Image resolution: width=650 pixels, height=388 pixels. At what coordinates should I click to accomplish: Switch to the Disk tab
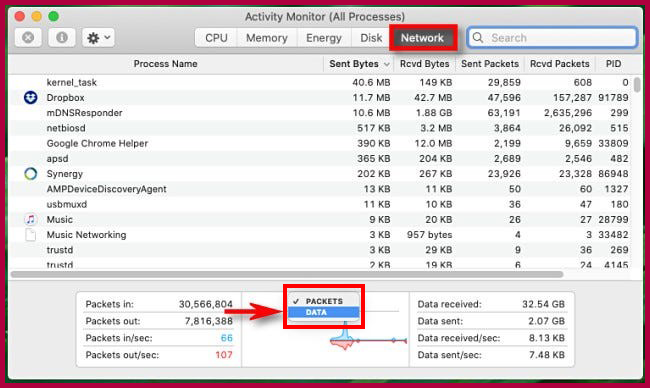371,38
